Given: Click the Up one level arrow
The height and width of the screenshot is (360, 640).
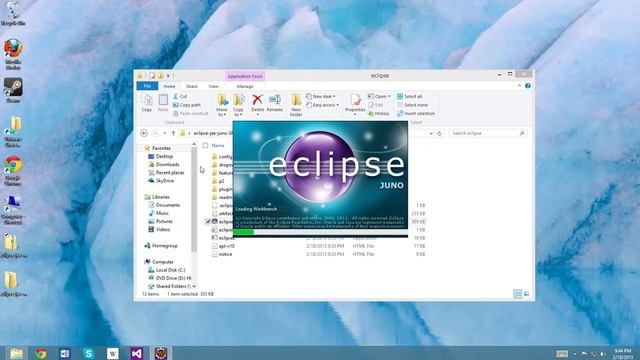Looking at the screenshot, I should click(173, 133).
